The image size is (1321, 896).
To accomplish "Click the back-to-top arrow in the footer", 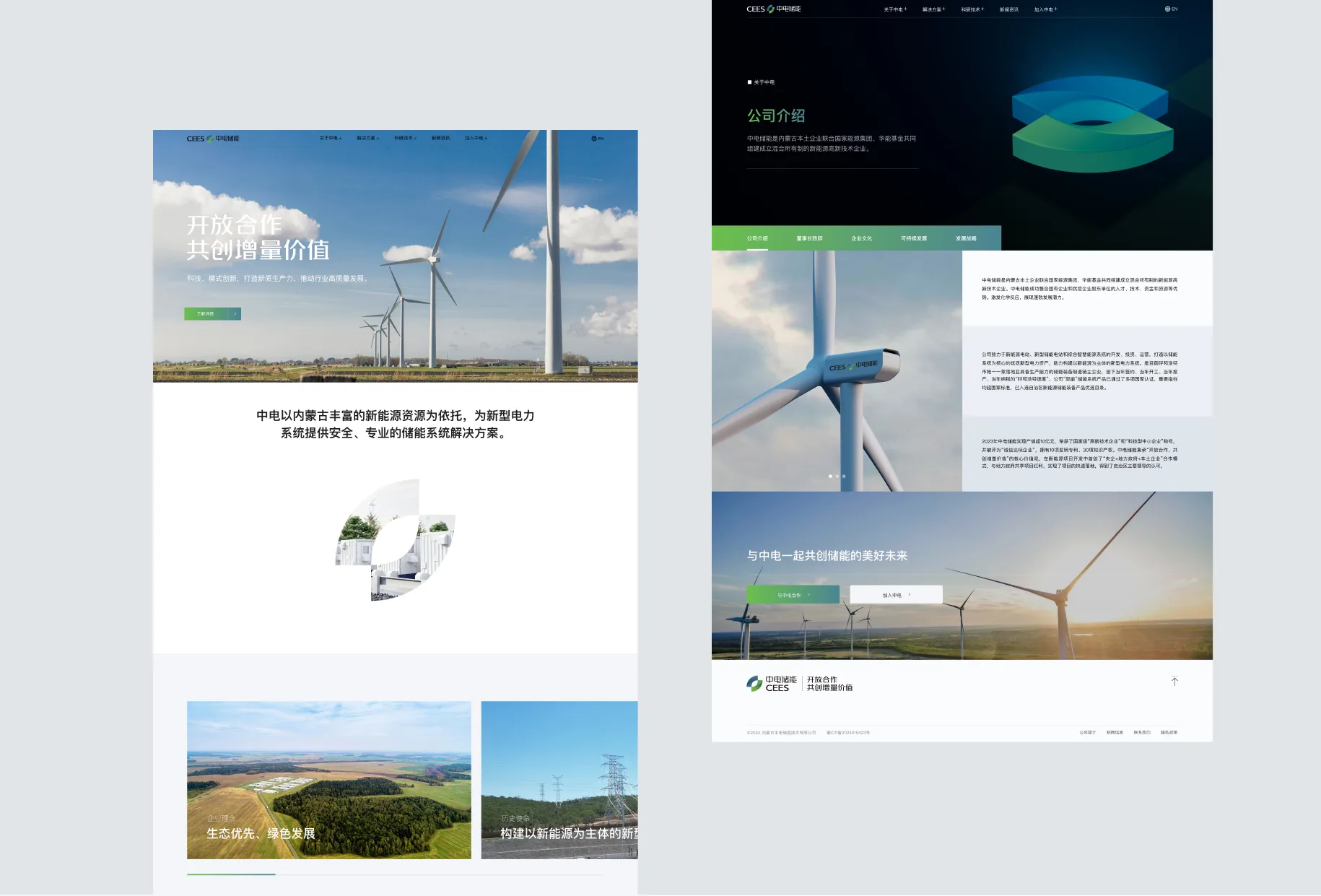I will coord(1174,682).
